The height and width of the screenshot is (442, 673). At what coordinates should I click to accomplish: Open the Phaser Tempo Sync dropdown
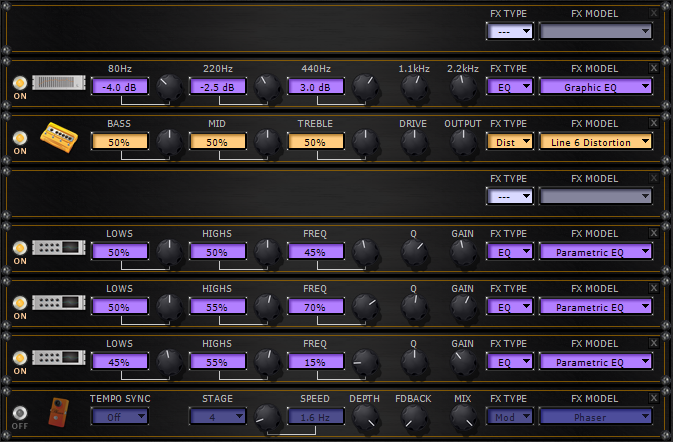coord(119,416)
